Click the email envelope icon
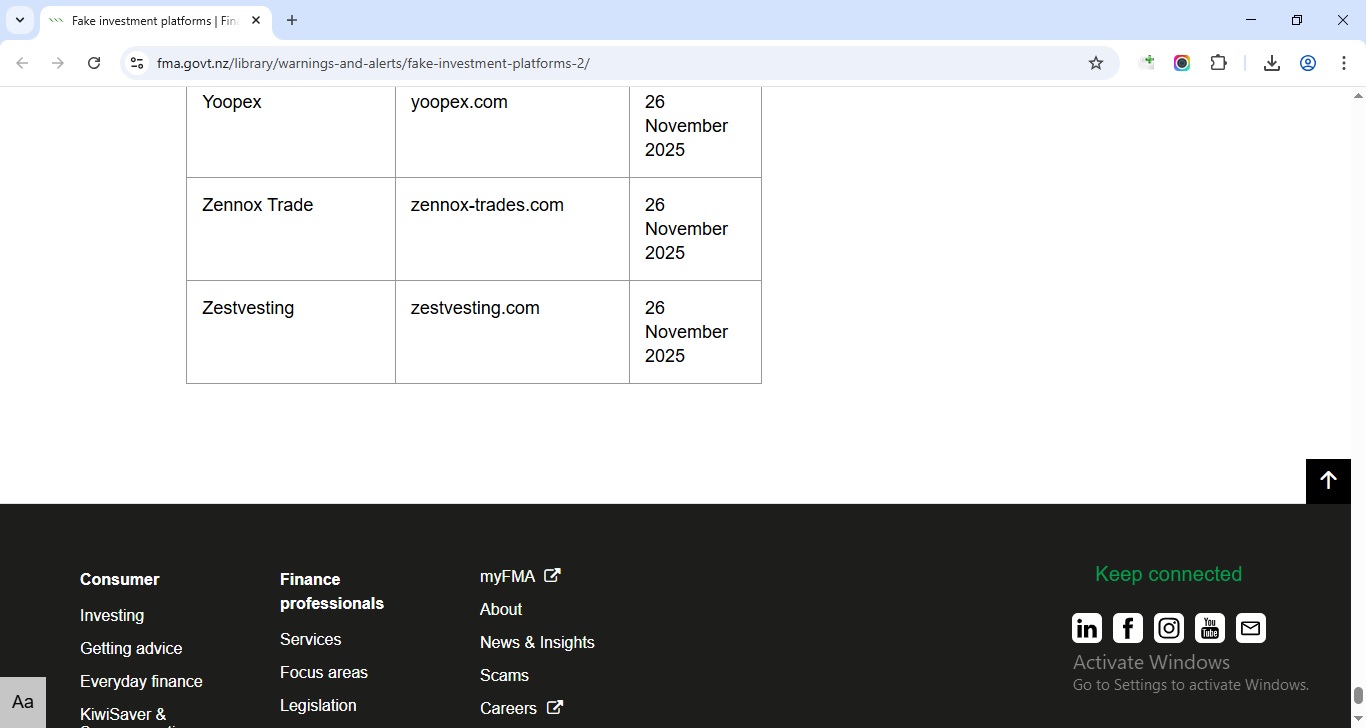Screen dimensions: 1366x728 1251,628
